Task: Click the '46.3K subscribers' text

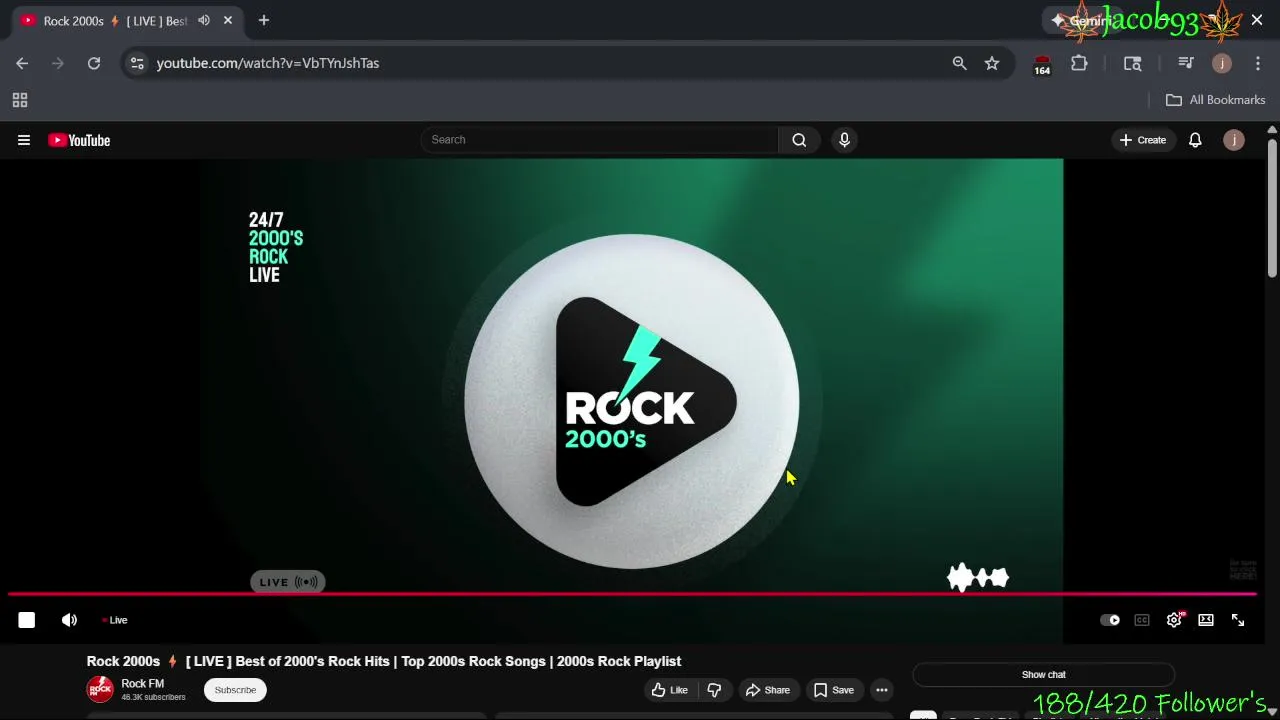Action: click(153, 697)
